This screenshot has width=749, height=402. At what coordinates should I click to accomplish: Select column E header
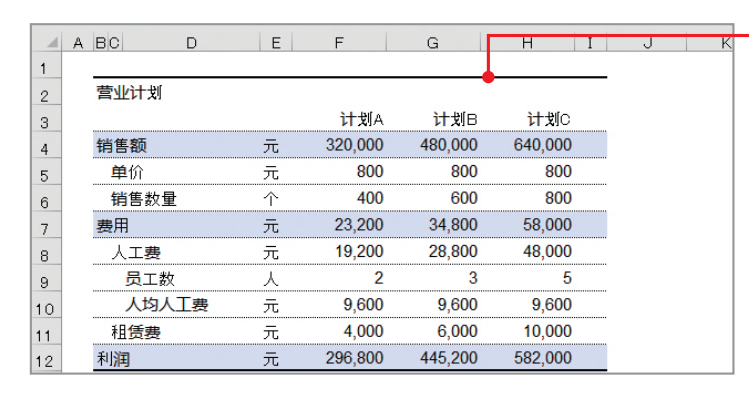click(276, 43)
